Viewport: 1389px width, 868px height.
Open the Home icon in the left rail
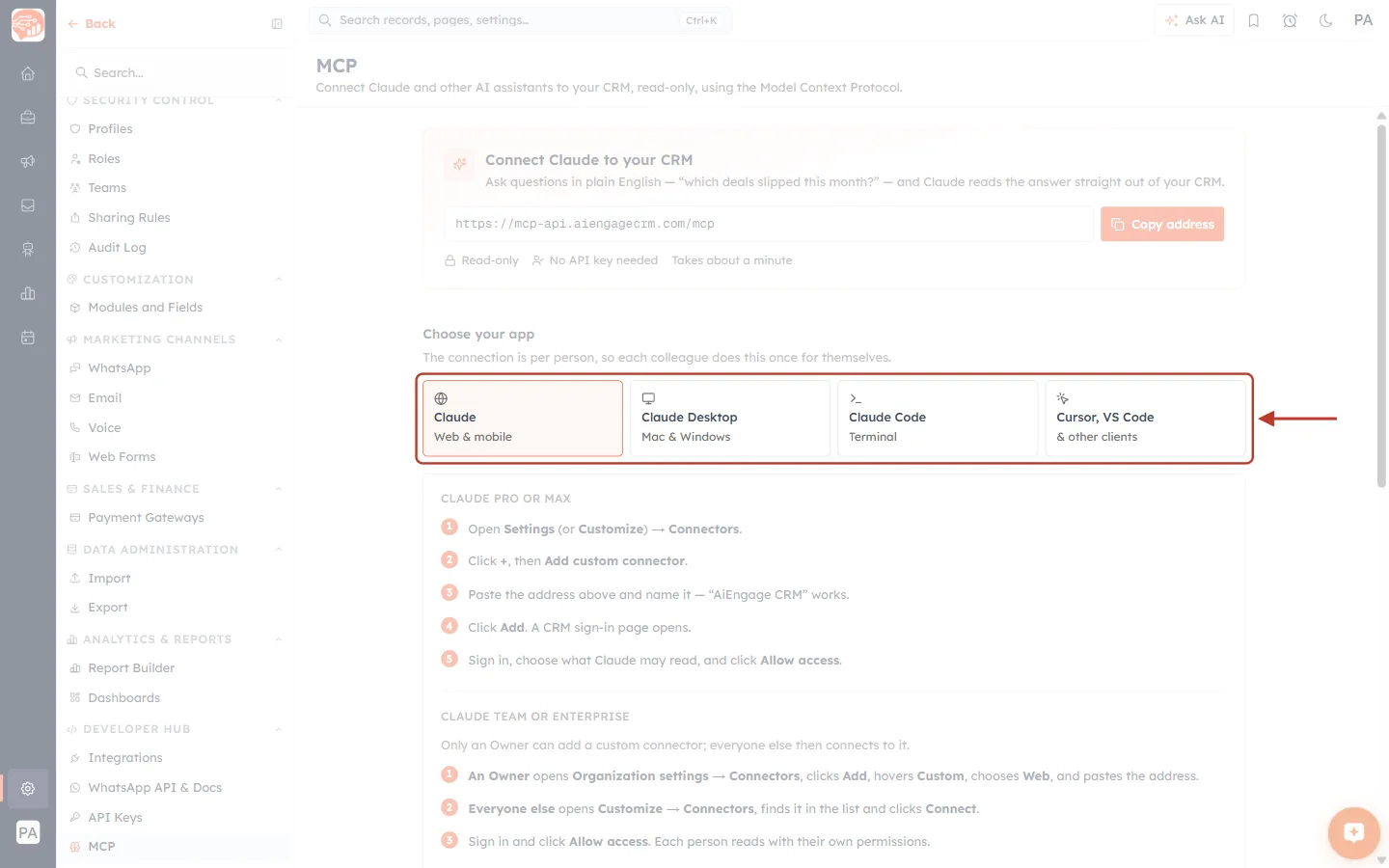click(x=28, y=73)
